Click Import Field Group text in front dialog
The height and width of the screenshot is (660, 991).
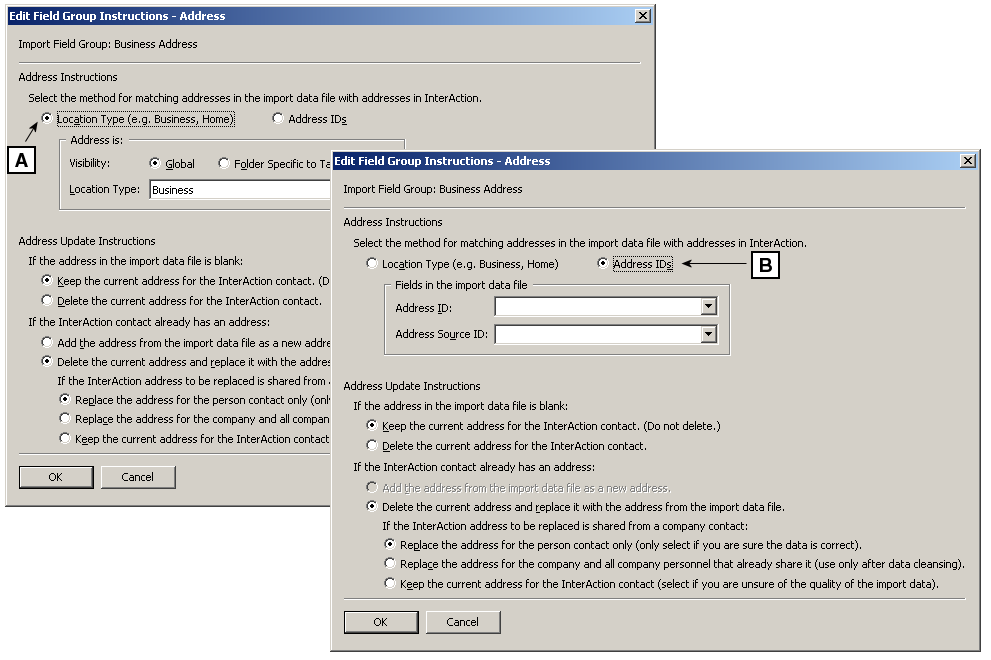point(433,189)
